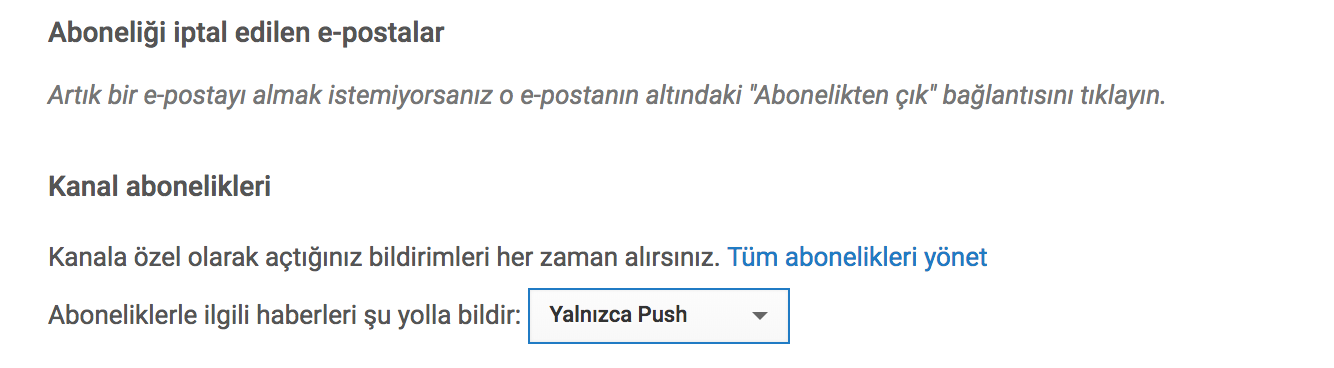1334x368 pixels.
Task: Select the Aboneliği iptal edilen e-postalar heading
Action: point(246,33)
